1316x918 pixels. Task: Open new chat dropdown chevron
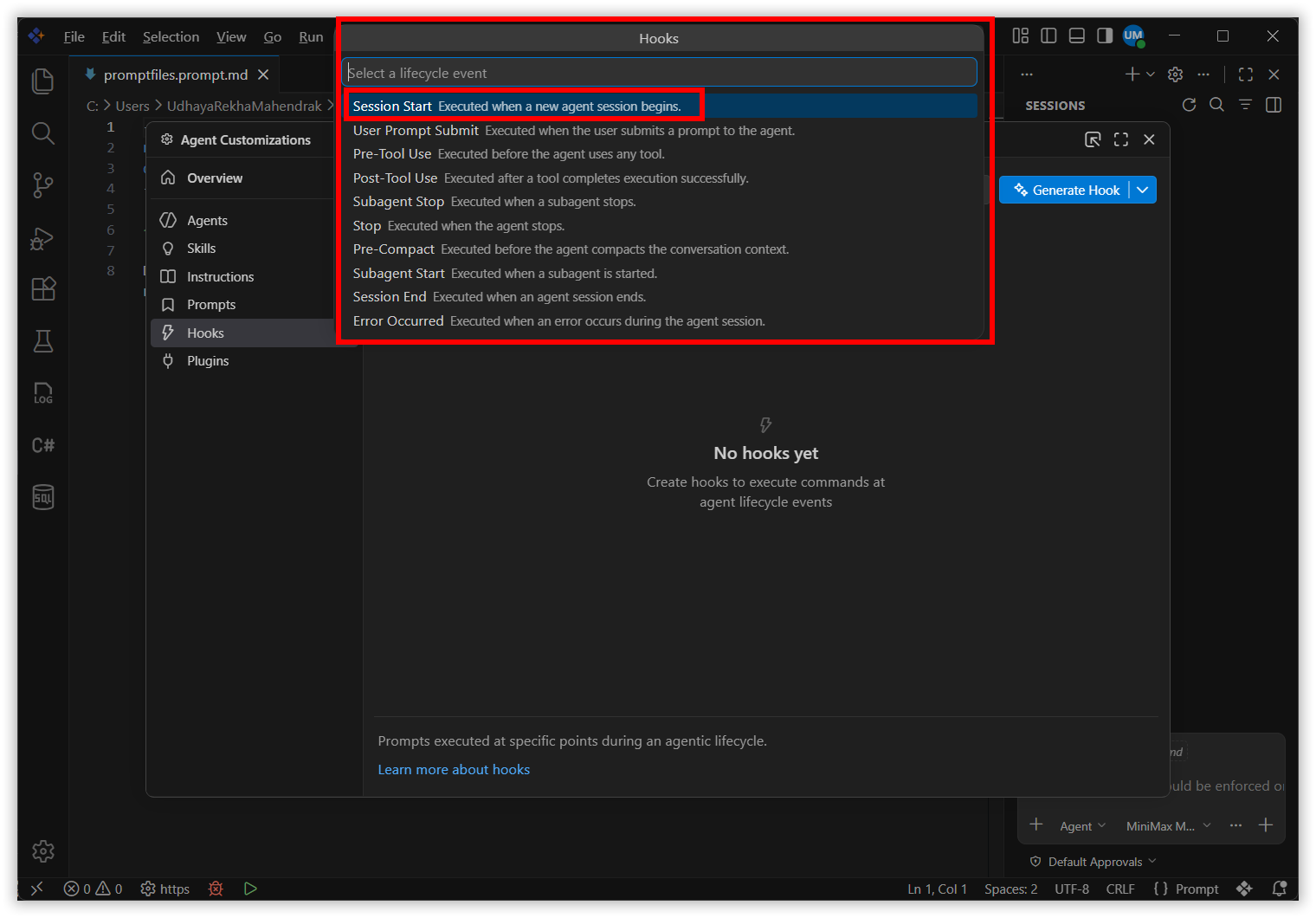1151,74
